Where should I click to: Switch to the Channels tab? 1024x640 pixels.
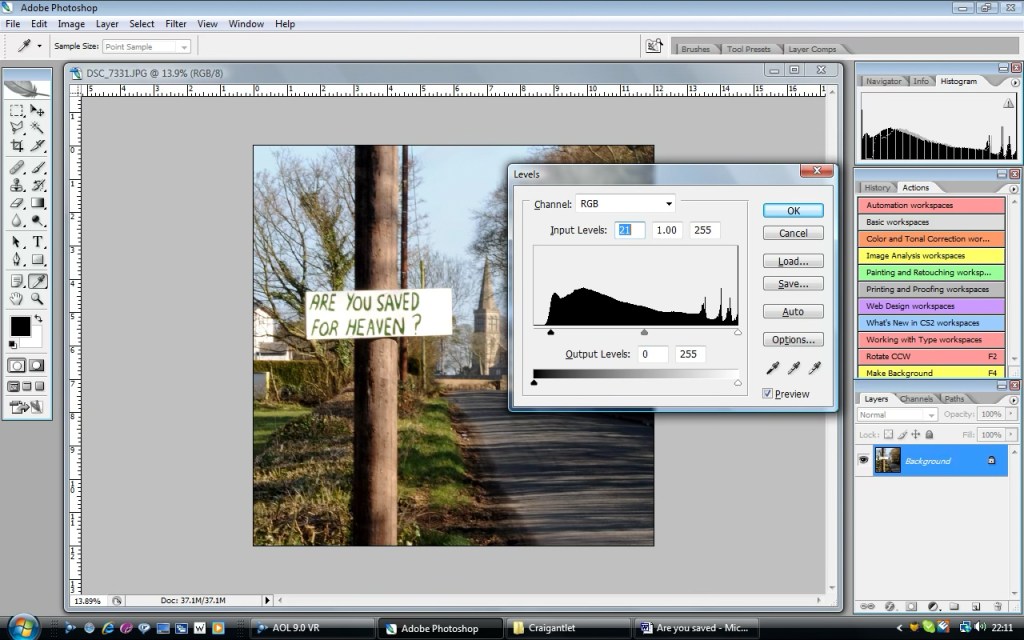coord(916,399)
